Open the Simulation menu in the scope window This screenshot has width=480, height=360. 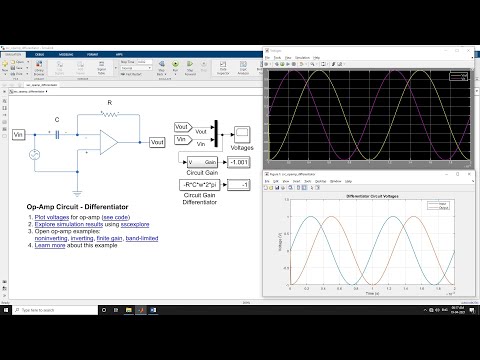302,58
